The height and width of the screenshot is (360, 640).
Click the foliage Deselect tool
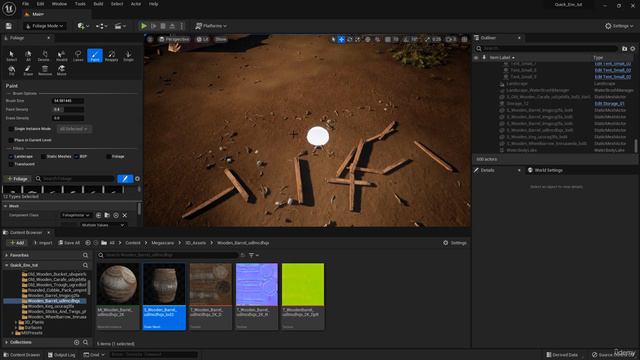[x=44, y=56]
